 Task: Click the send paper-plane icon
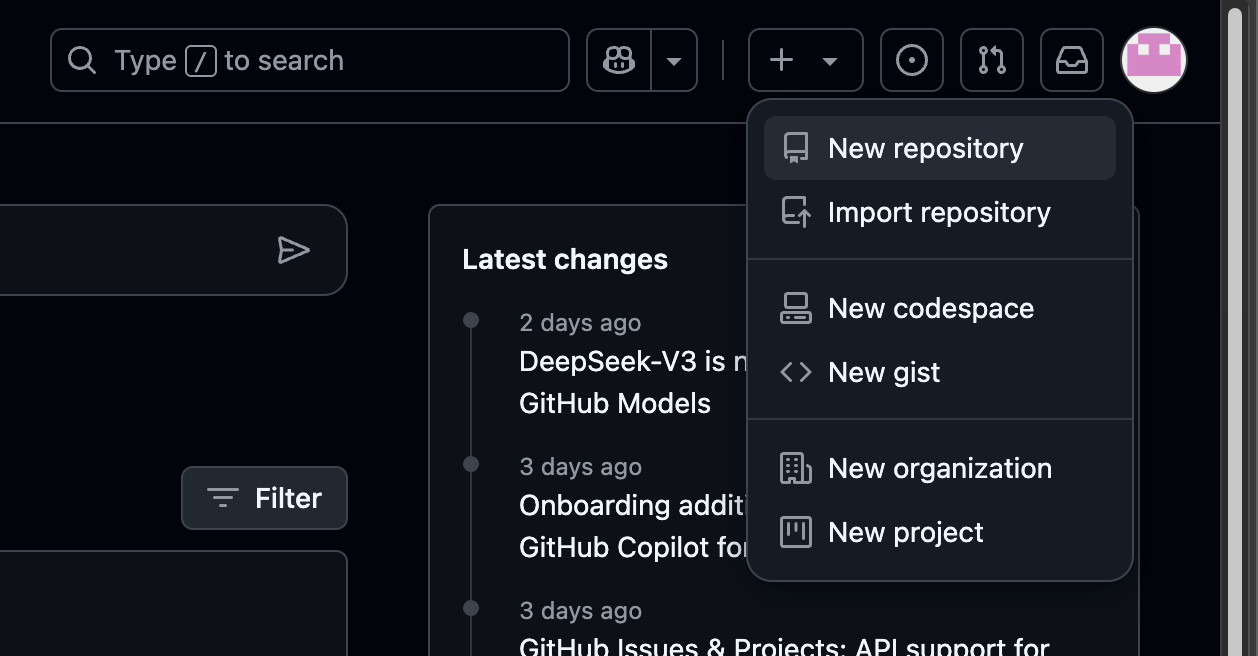(x=293, y=250)
